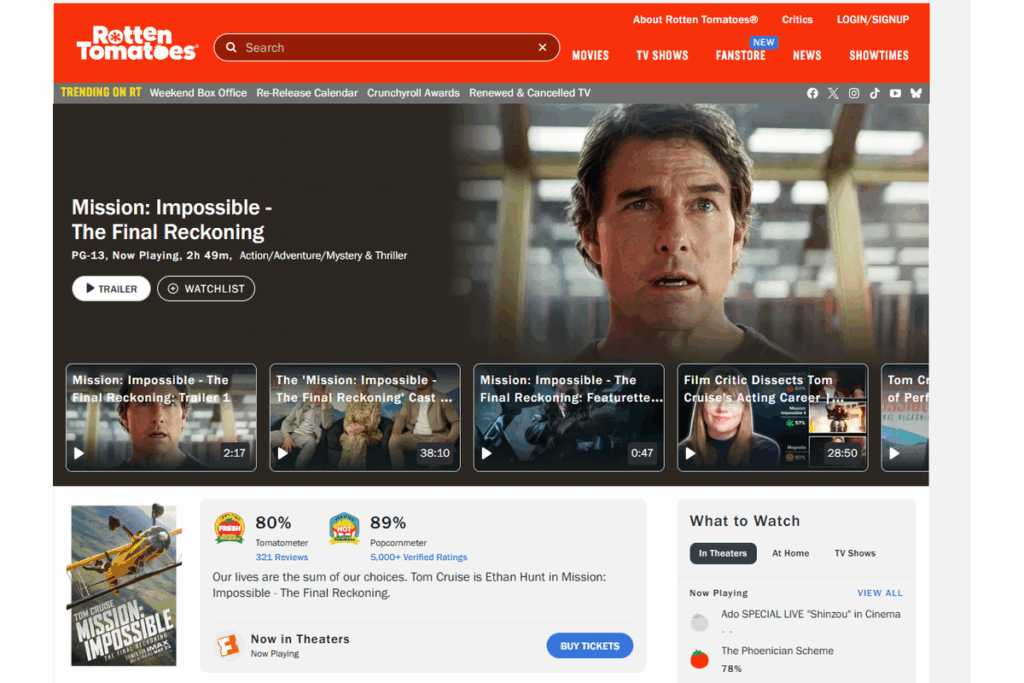Screen dimensions: 1024x683
Task: Expand the TV Shows navigation menu
Action: (x=662, y=56)
